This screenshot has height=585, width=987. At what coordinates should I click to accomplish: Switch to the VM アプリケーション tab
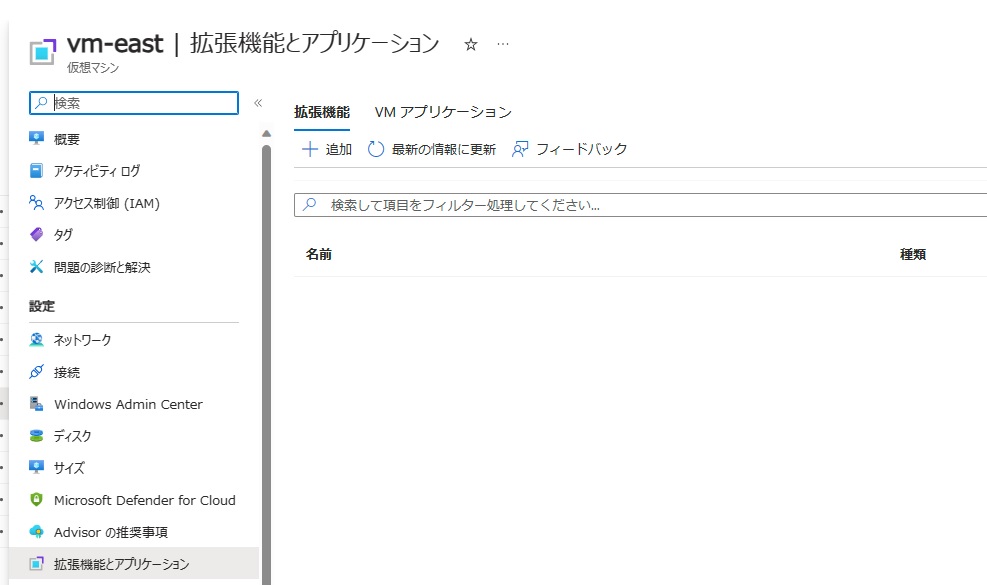pos(441,112)
